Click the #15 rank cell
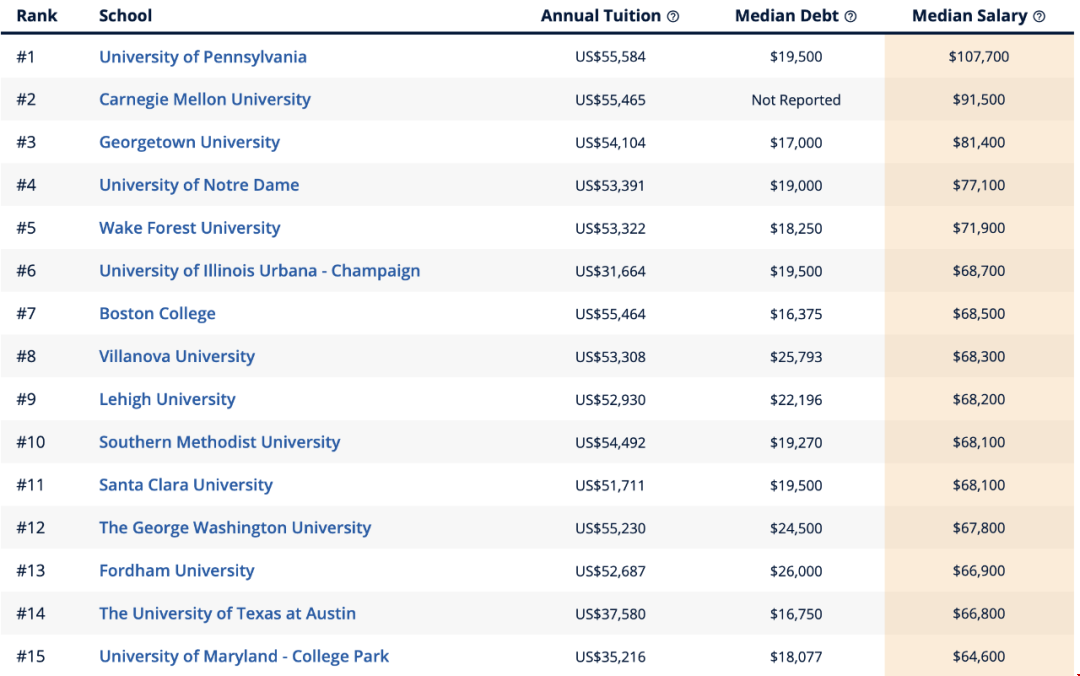 [31, 656]
